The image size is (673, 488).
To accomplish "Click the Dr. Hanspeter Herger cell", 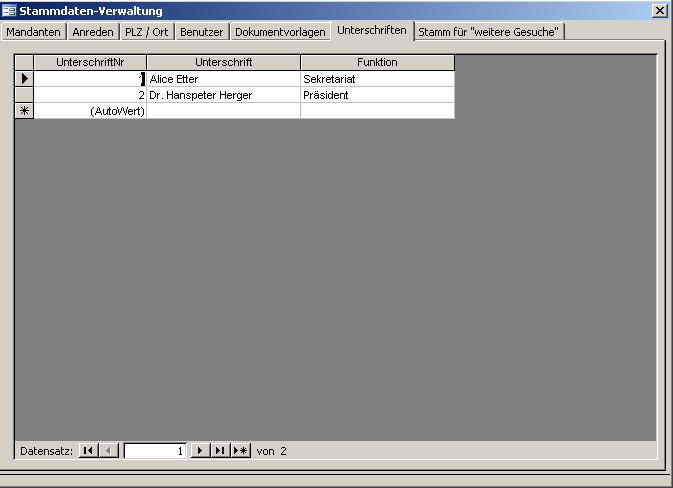I will (223, 95).
